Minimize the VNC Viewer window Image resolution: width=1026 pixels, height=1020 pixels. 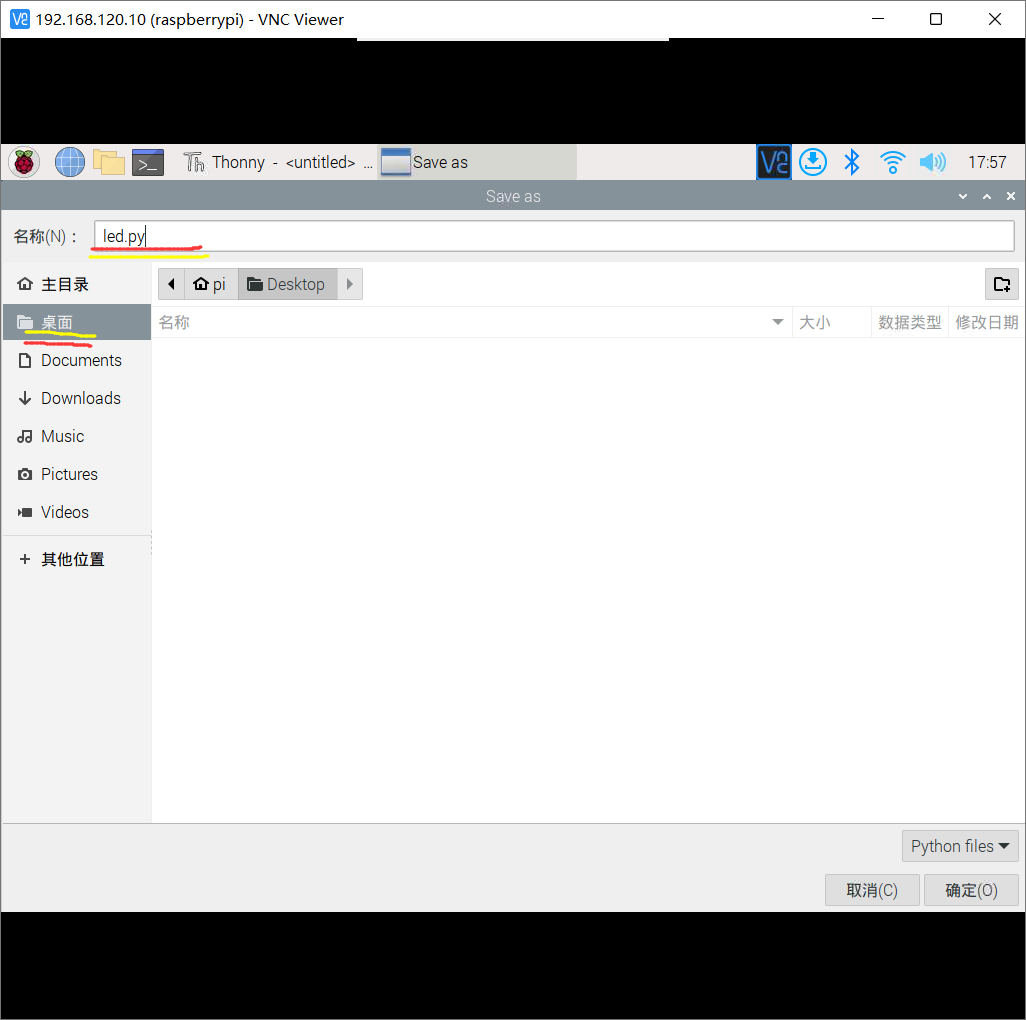tap(877, 19)
